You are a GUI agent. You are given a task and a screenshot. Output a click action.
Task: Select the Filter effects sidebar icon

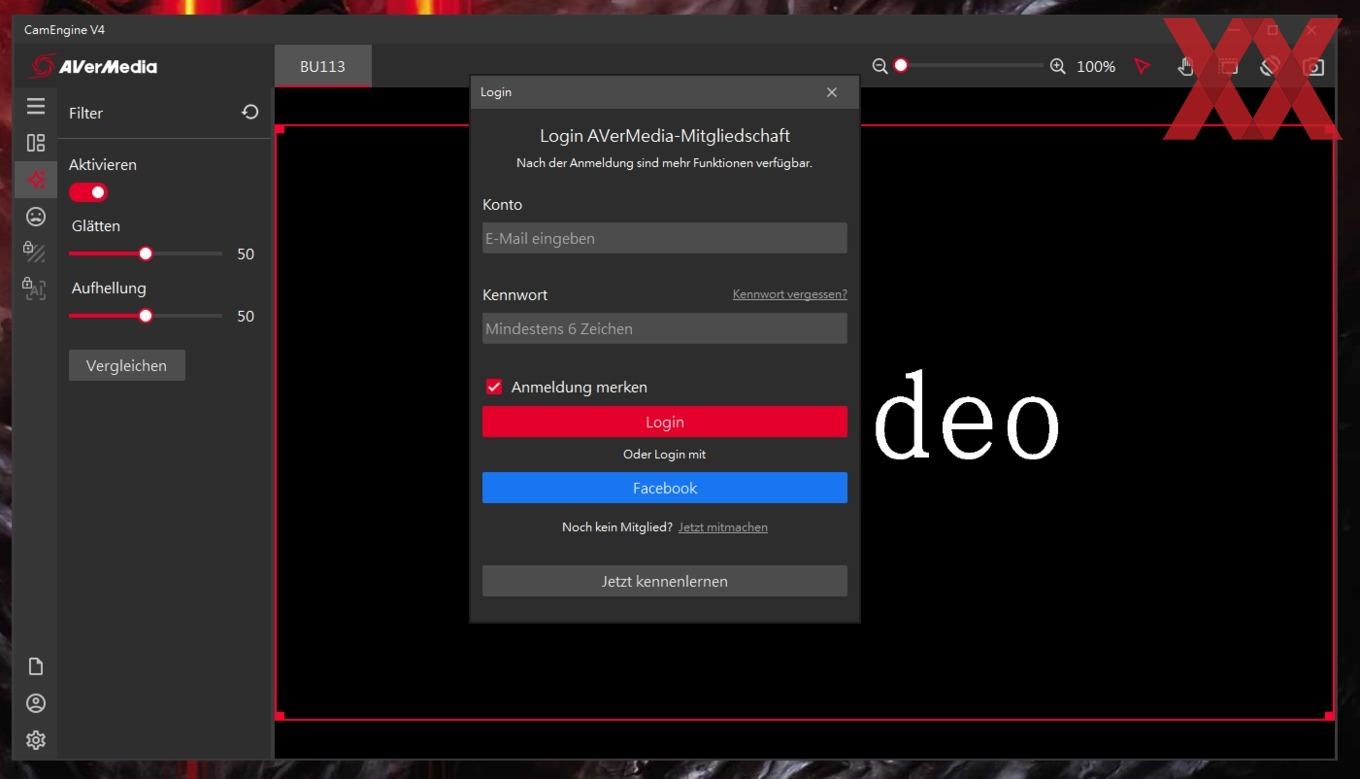(36, 180)
